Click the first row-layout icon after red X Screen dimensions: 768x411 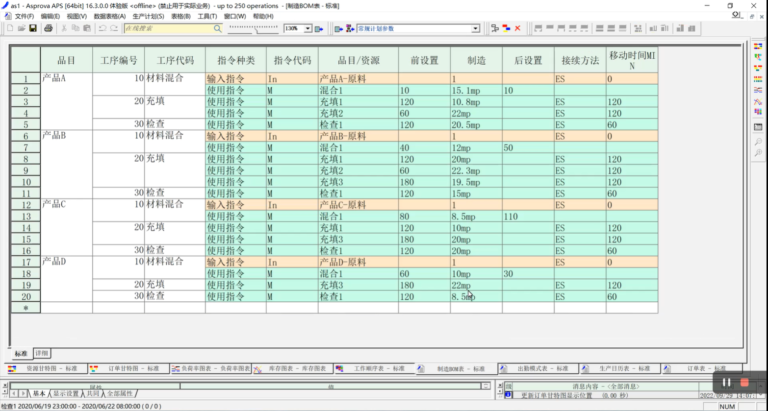pos(538,28)
